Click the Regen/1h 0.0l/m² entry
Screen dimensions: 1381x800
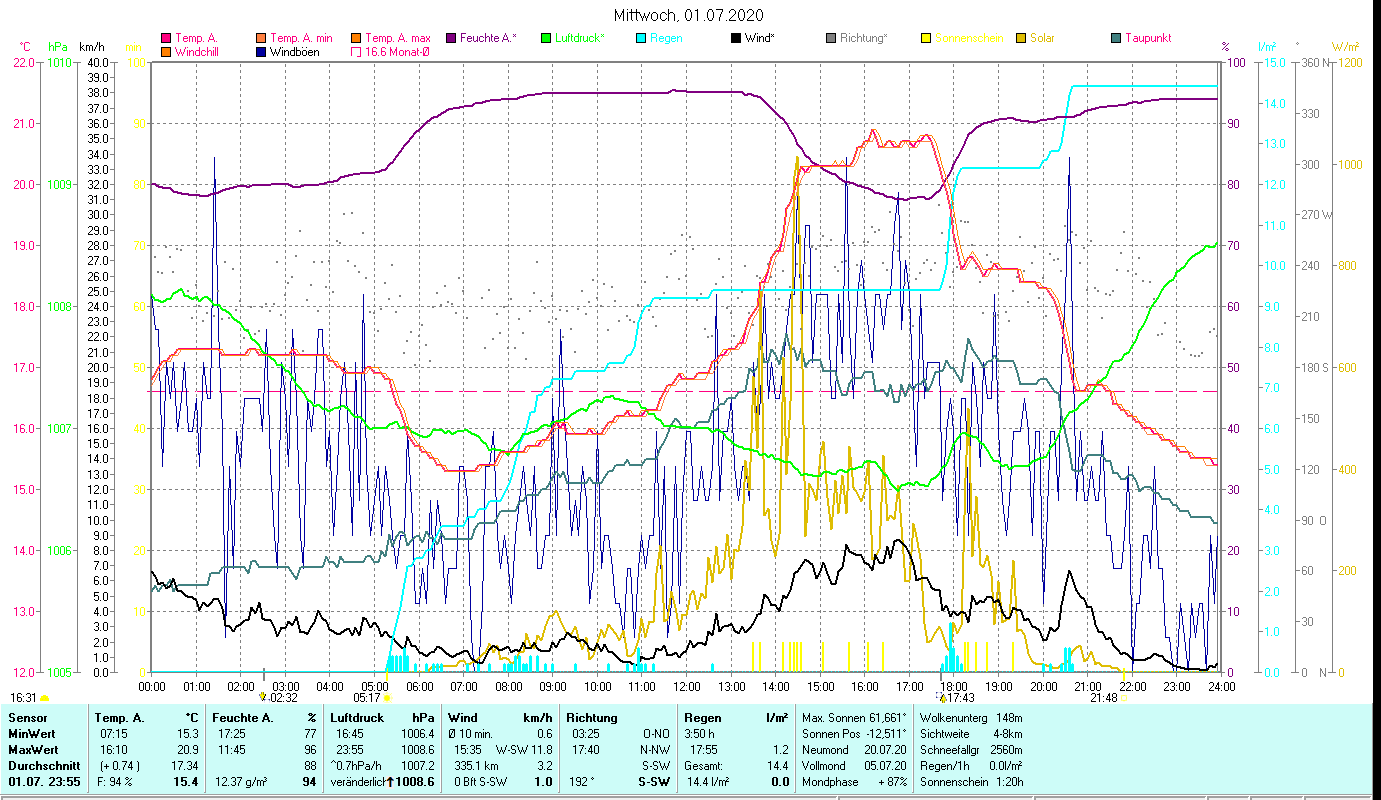[x=971, y=766]
